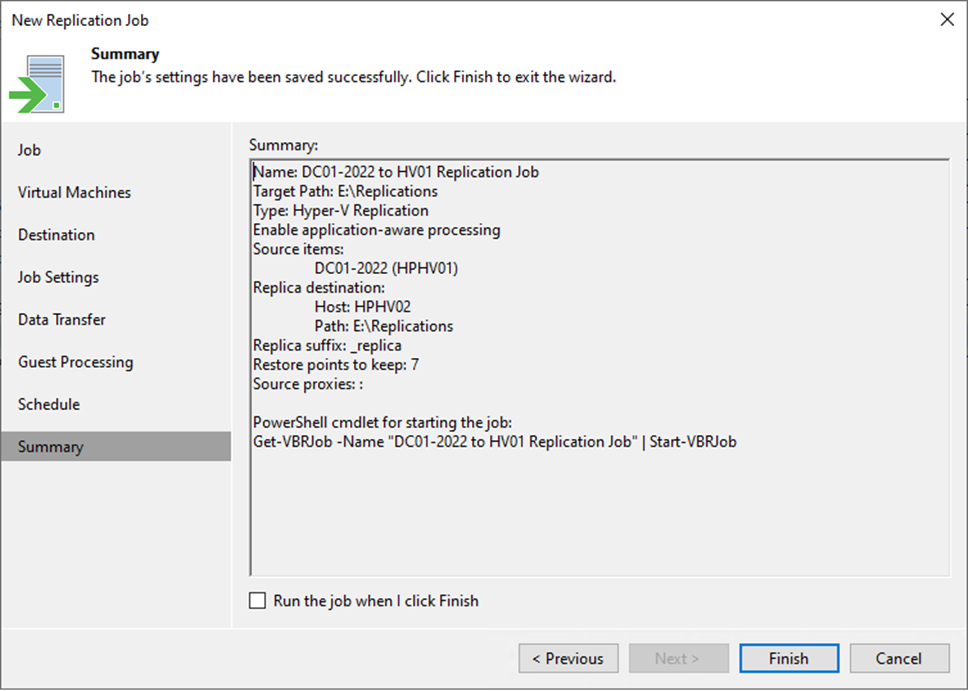Click the Previous button

tap(568, 658)
